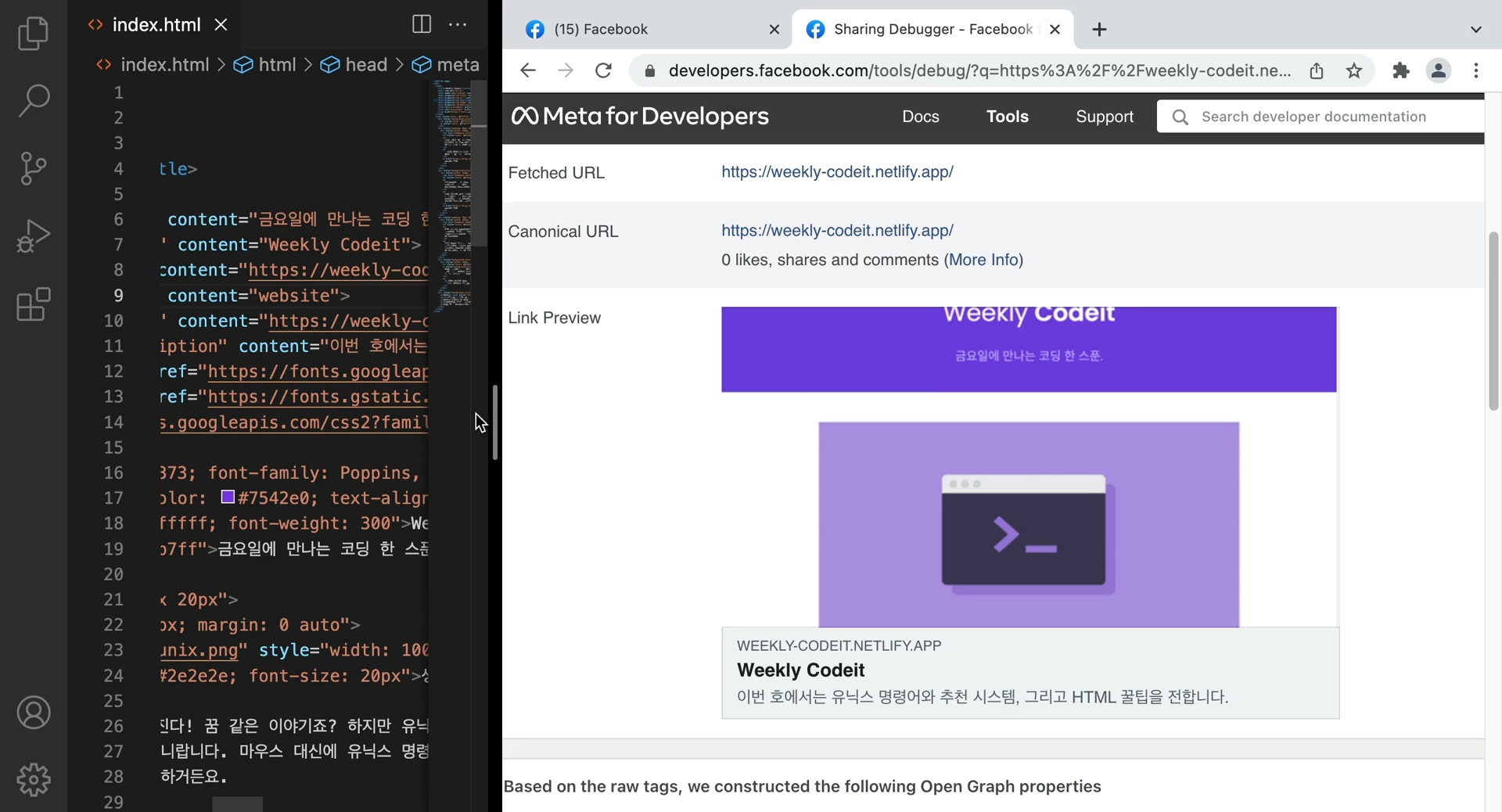Screen dimensions: 1502x812
Task: Select the index.html editor tab
Action: click(156, 25)
